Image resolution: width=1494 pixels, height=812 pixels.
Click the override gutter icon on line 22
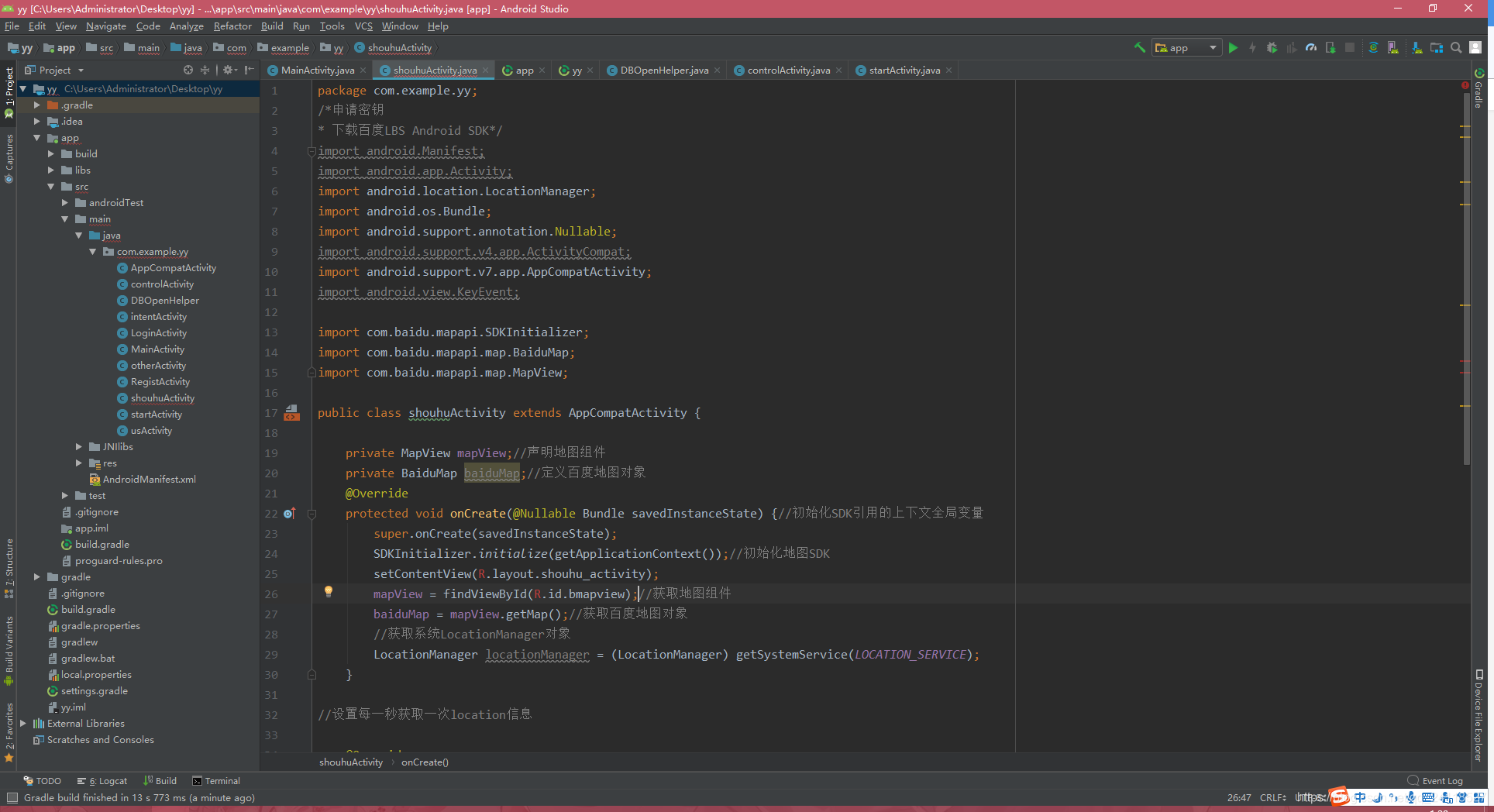tap(289, 513)
